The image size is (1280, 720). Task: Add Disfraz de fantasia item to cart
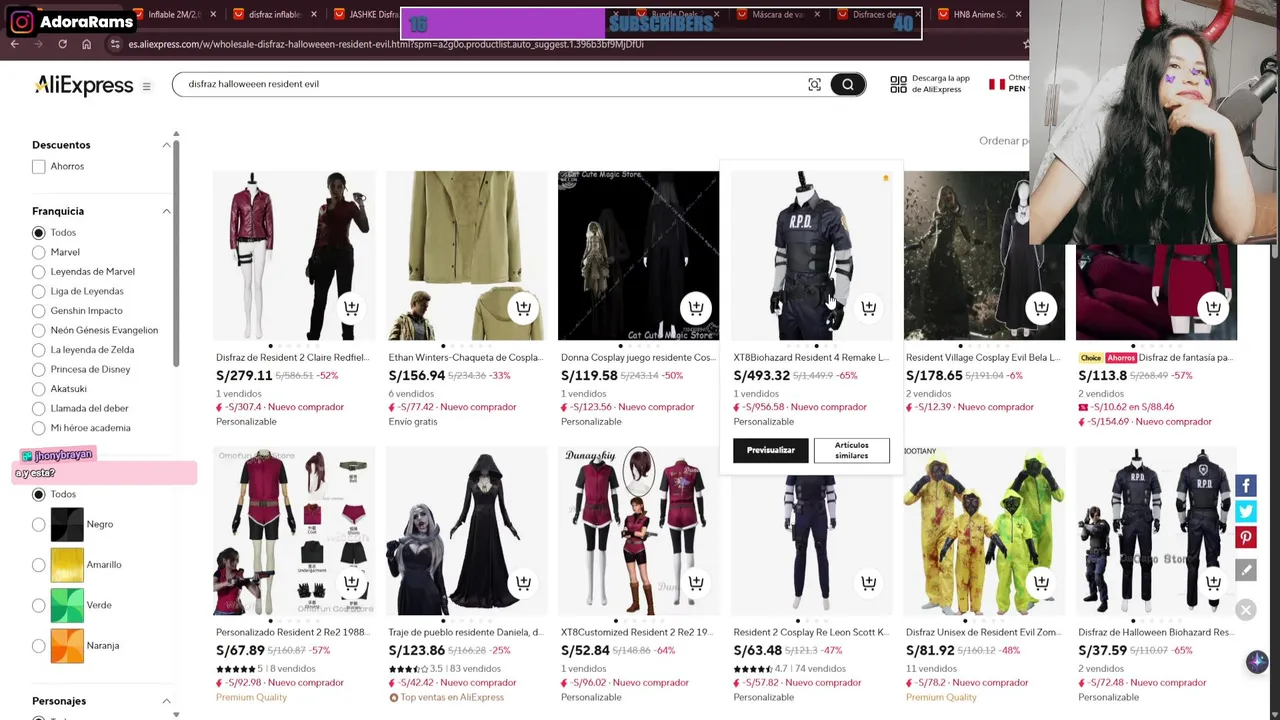(x=1213, y=308)
